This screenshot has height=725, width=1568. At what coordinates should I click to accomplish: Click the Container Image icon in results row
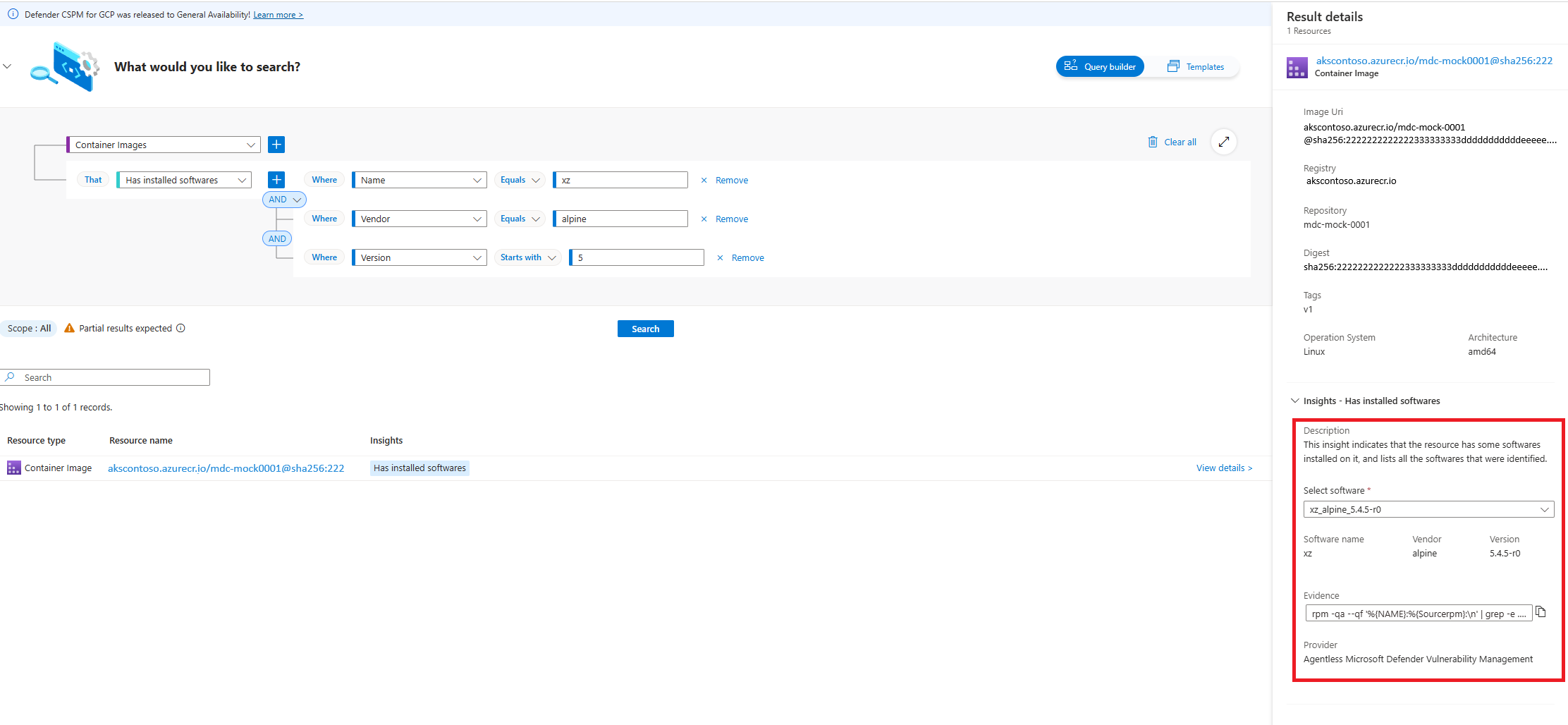(x=13, y=468)
